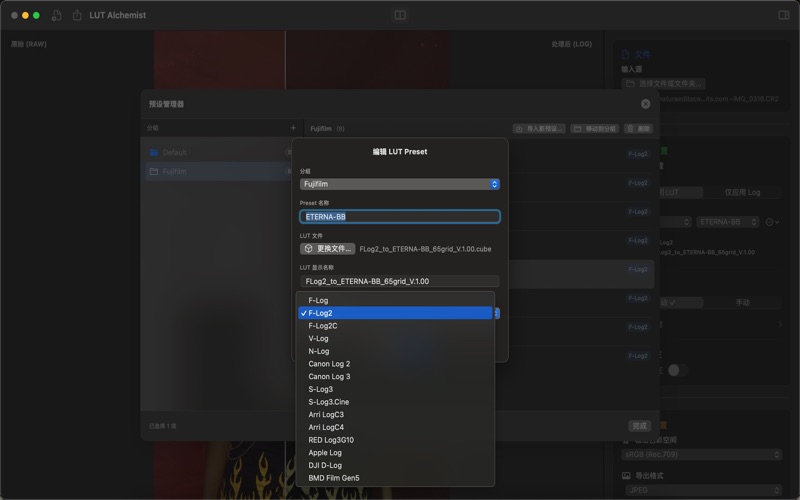Screen dimensions: 800x500
Task: Open the Fujifilm group dropdown in edit dialog
Action: [399, 184]
